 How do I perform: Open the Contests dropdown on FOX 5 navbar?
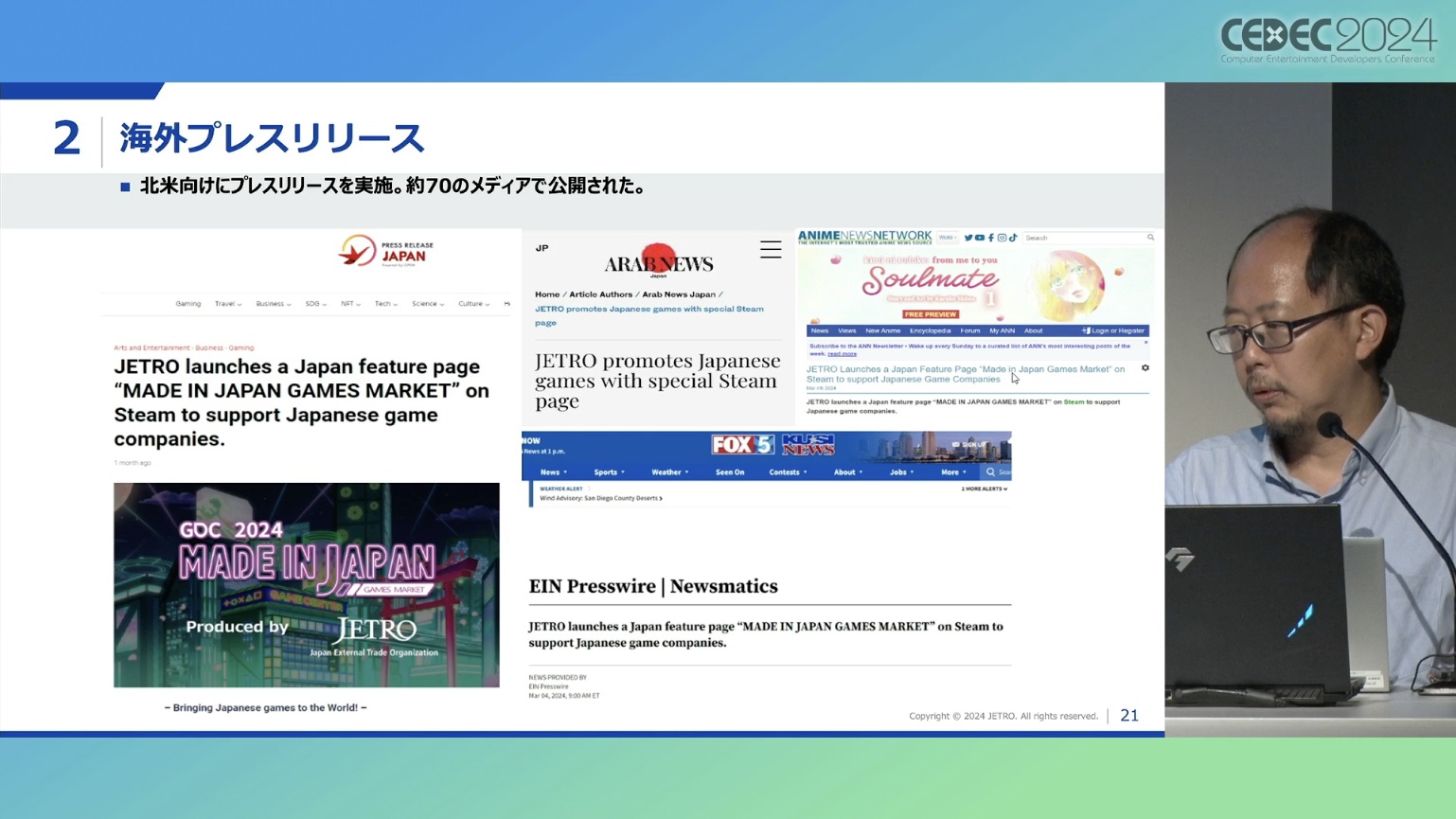[x=788, y=472]
